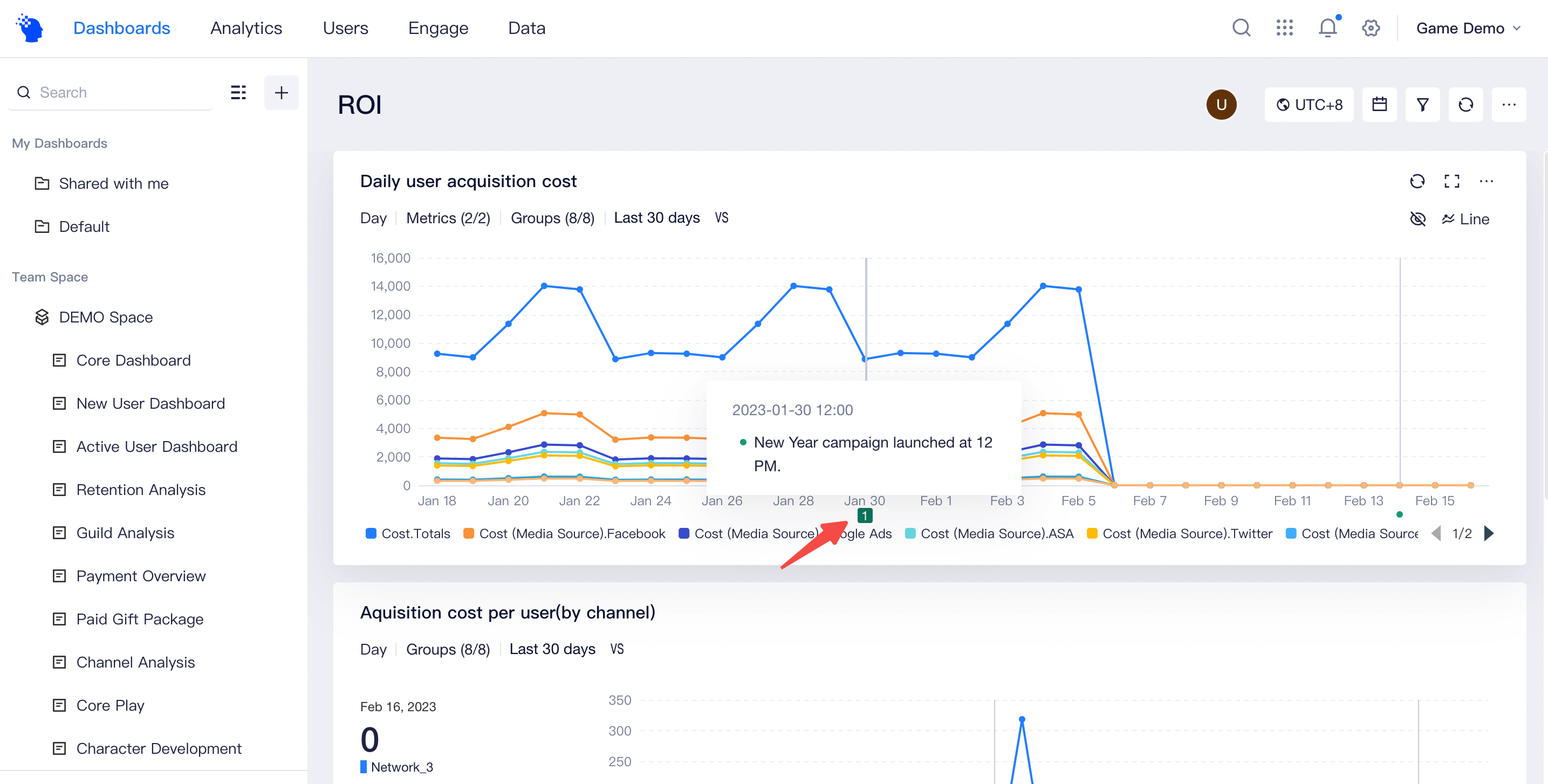Refresh the Daily user acquisition cost chart
The image size is (1548, 784).
1417,181
